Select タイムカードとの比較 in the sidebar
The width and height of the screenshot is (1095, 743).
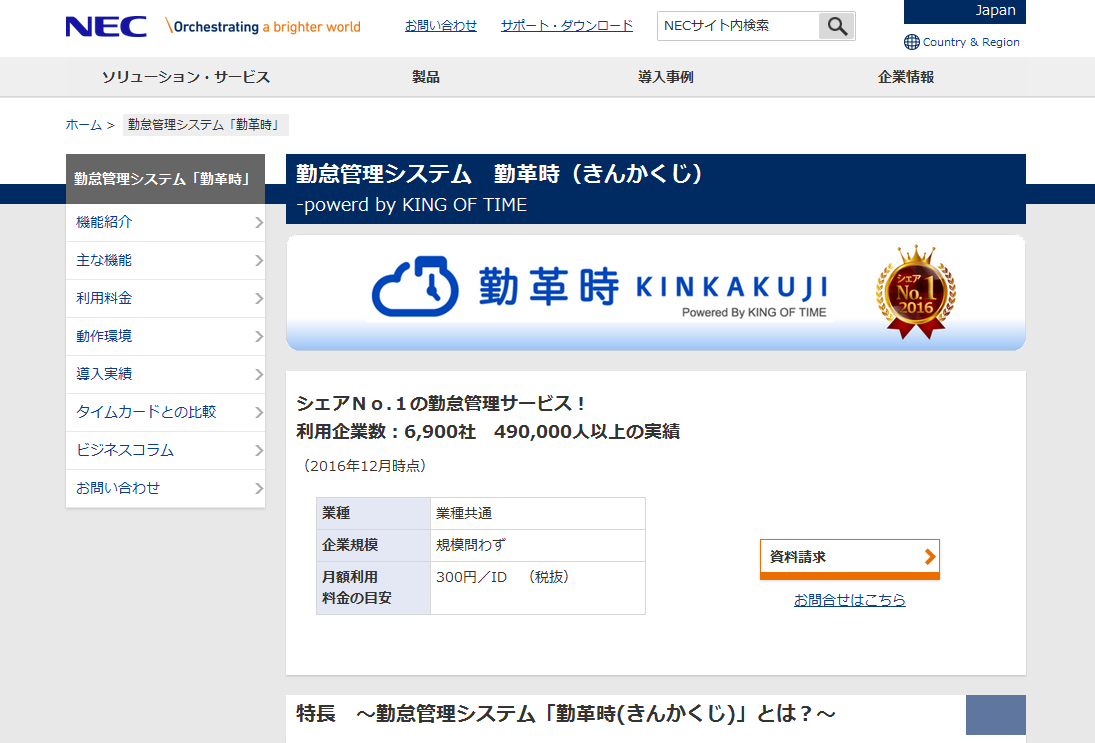(166, 412)
